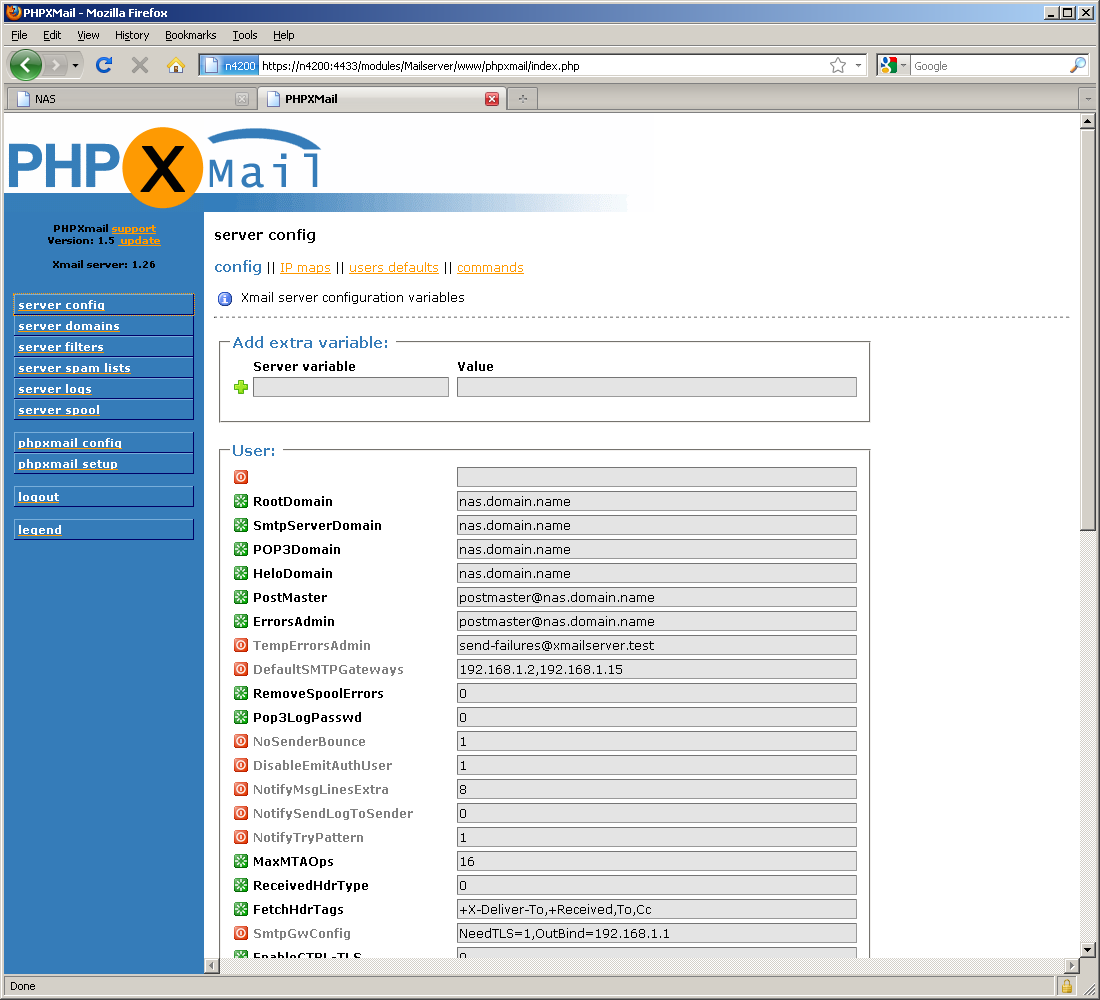This screenshot has width=1100, height=1000.
Task: Enable the DefaultSMTPGateways red icon
Action: 241,669
